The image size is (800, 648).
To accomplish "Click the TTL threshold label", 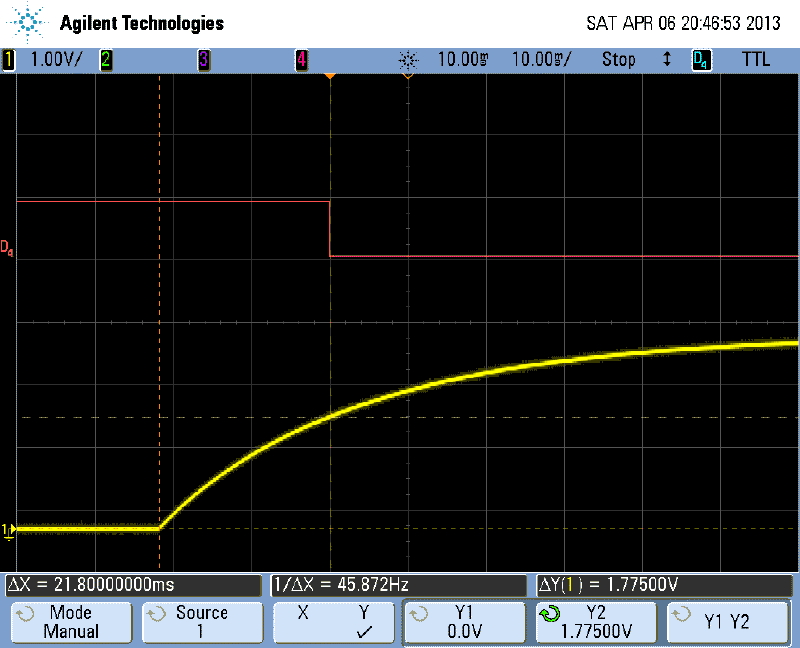I will pos(756,60).
